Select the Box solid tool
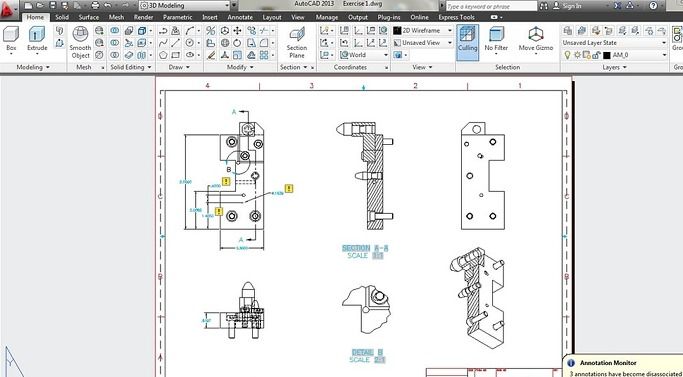The width and height of the screenshot is (683, 377). click(11, 40)
